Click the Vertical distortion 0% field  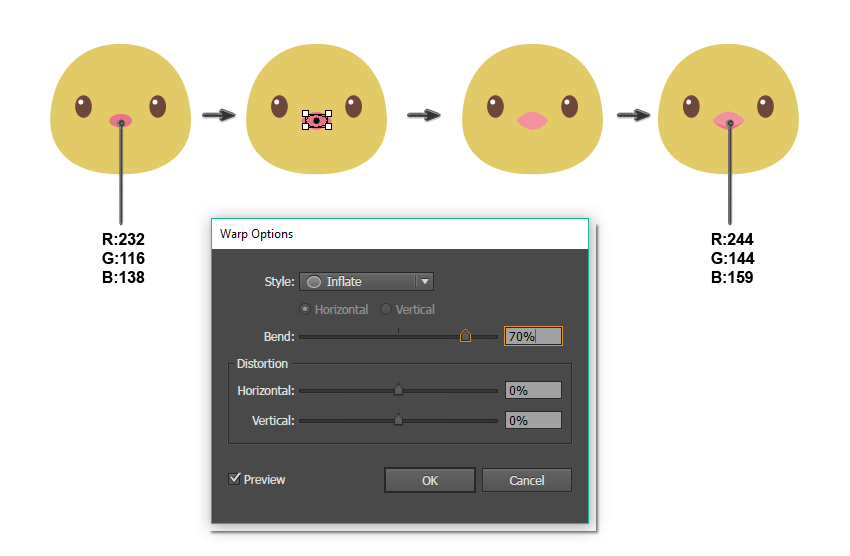(x=533, y=420)
